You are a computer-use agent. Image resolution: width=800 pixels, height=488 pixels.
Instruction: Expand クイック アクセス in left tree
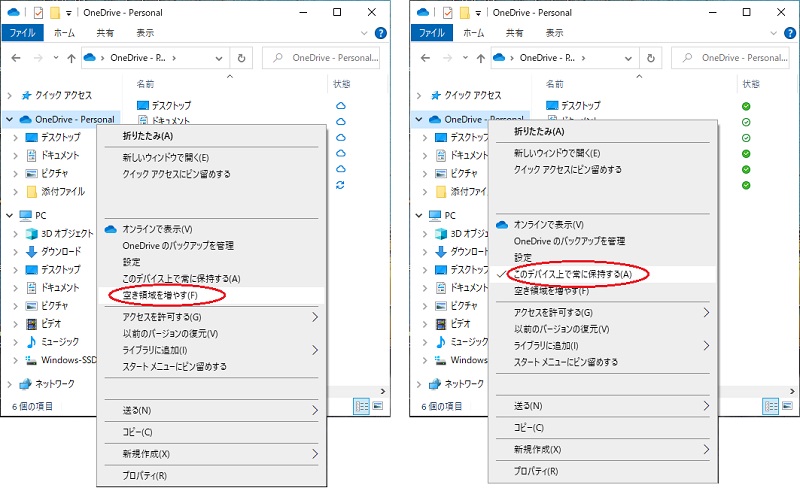(x=9, y=95)
